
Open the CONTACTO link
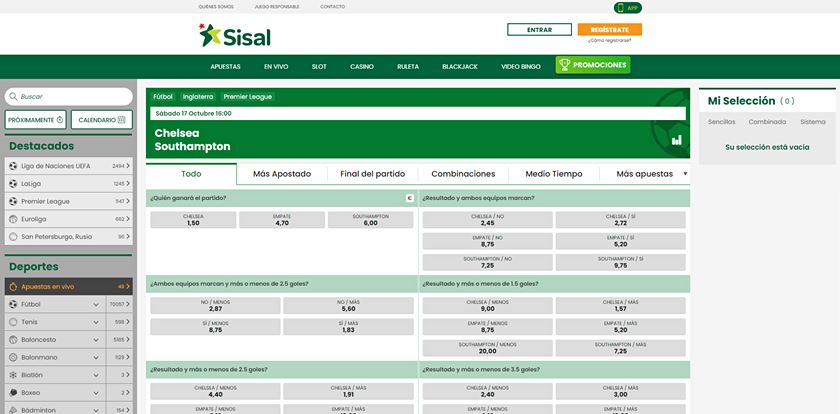pos(333,7)
